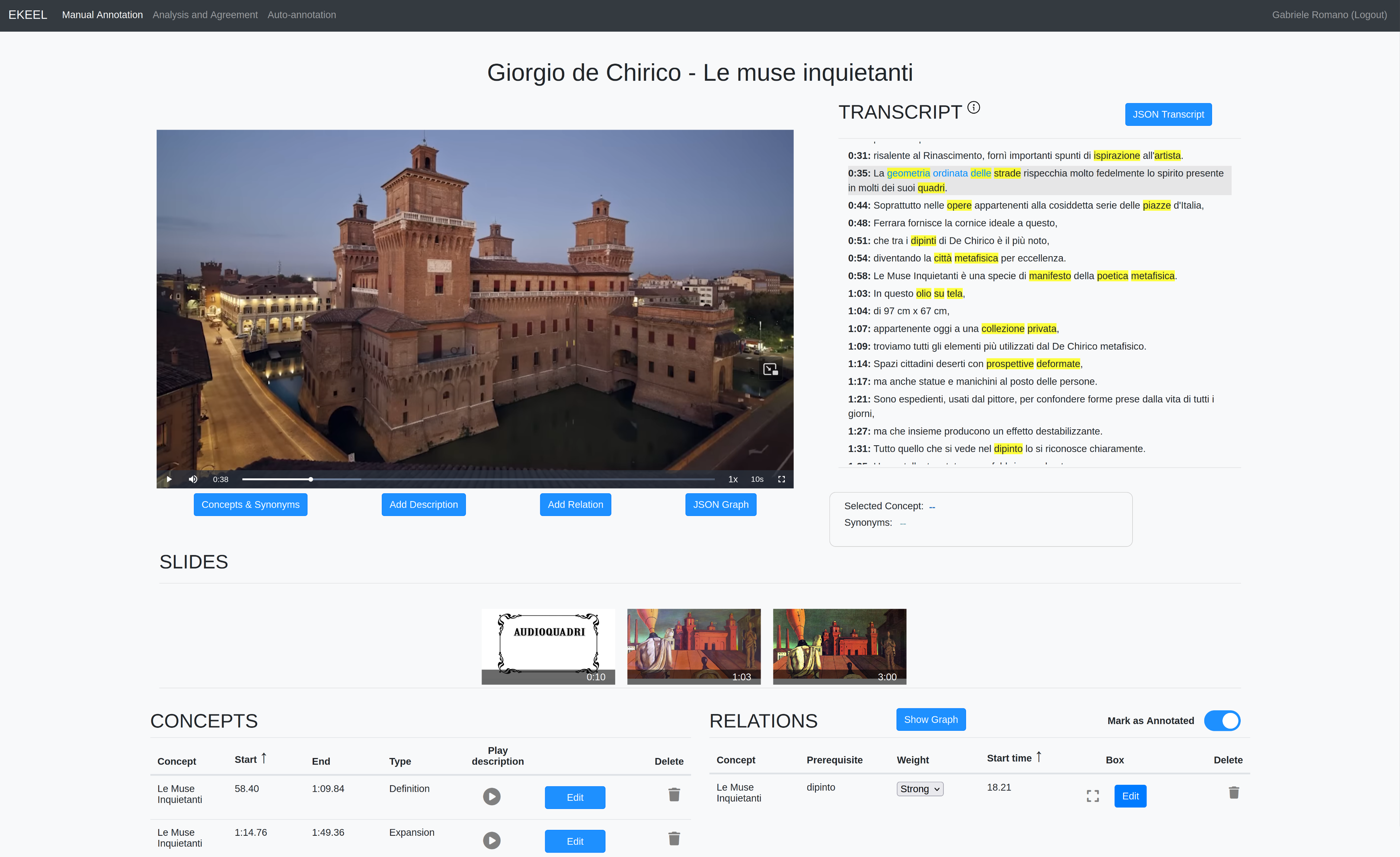Viewport: 1400px width, 857px height.
Task: Open Auto-annotation tab
Action: [302, 15]
